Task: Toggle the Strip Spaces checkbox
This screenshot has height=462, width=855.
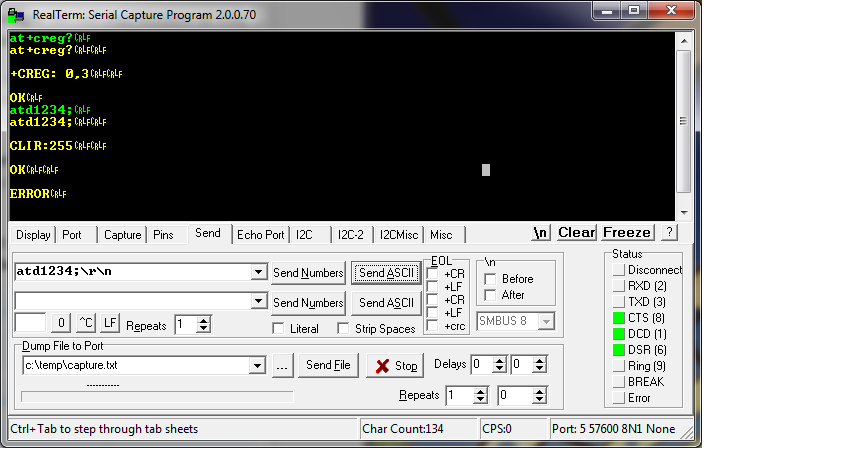Action: point(343,328)
